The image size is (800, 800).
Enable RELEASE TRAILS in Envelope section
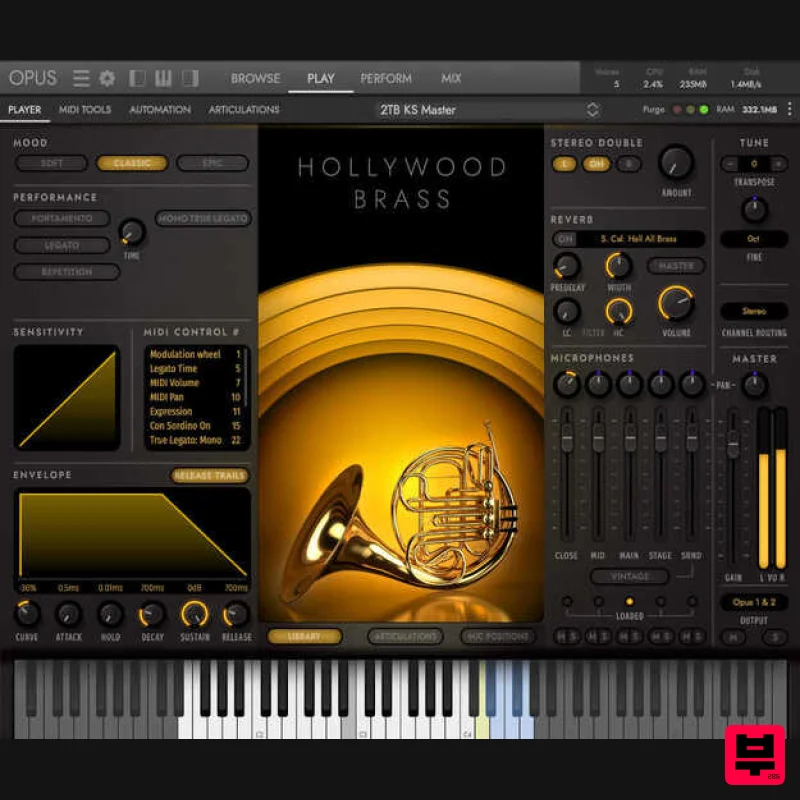point(208,476)
